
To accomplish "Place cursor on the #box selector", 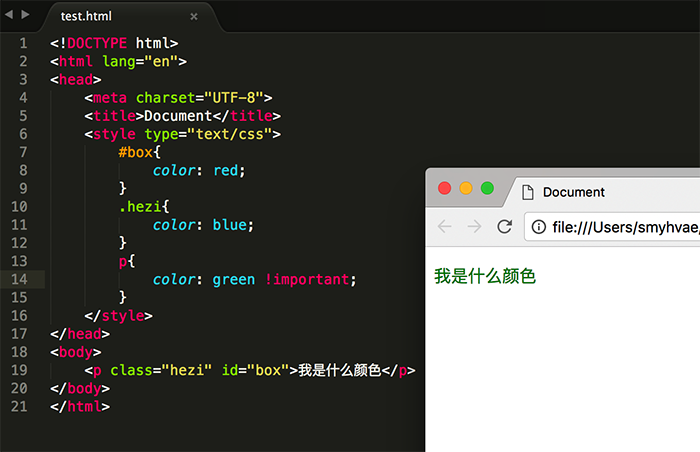I will point(135,152).
